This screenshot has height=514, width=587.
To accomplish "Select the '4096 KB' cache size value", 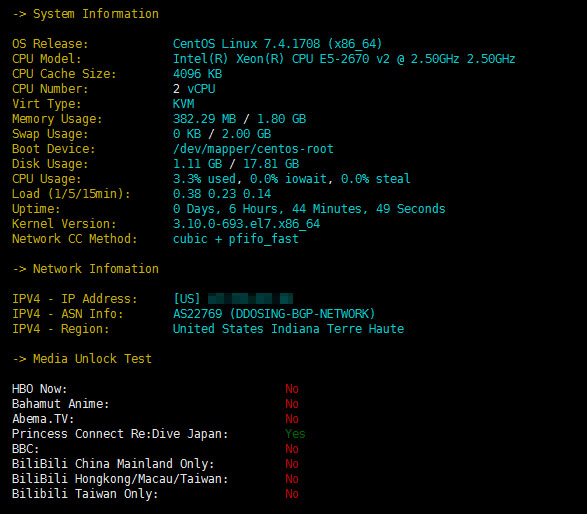I will [x=197, y=74].
